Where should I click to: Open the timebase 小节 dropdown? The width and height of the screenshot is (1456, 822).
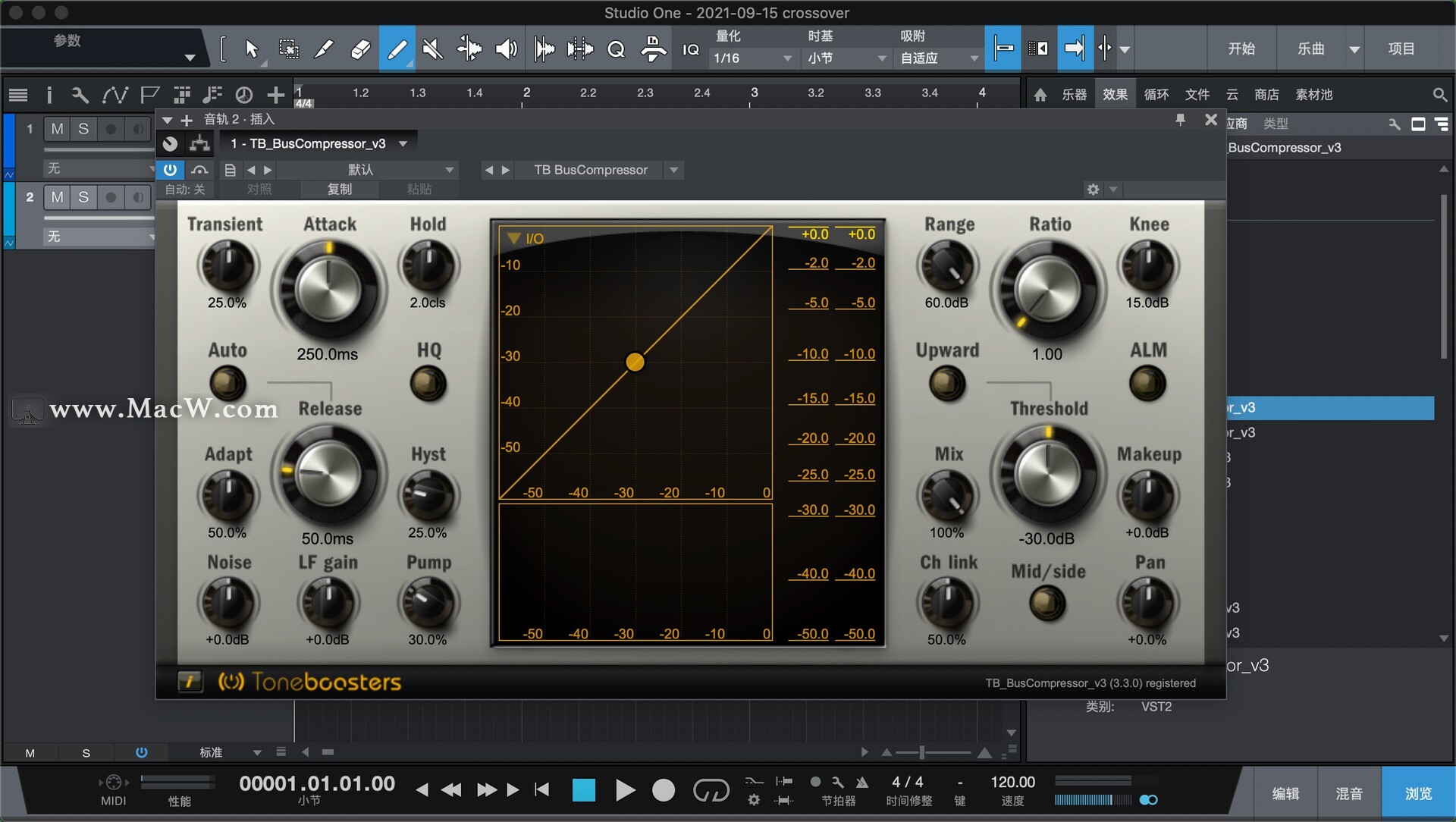[846, 58]
